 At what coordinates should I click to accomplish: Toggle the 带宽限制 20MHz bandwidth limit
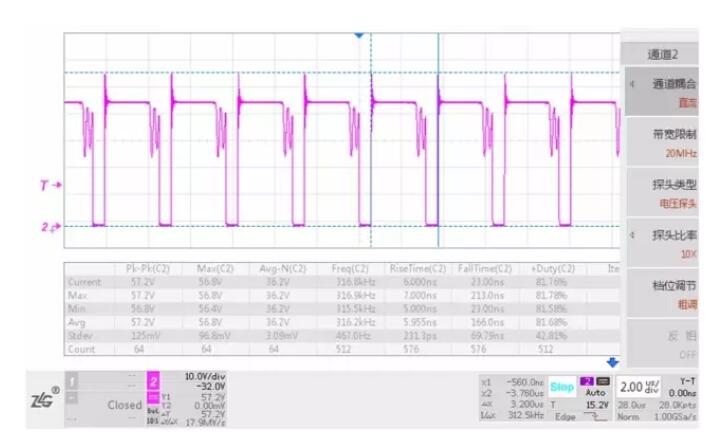pyautogui.click(x=669, y=143)
